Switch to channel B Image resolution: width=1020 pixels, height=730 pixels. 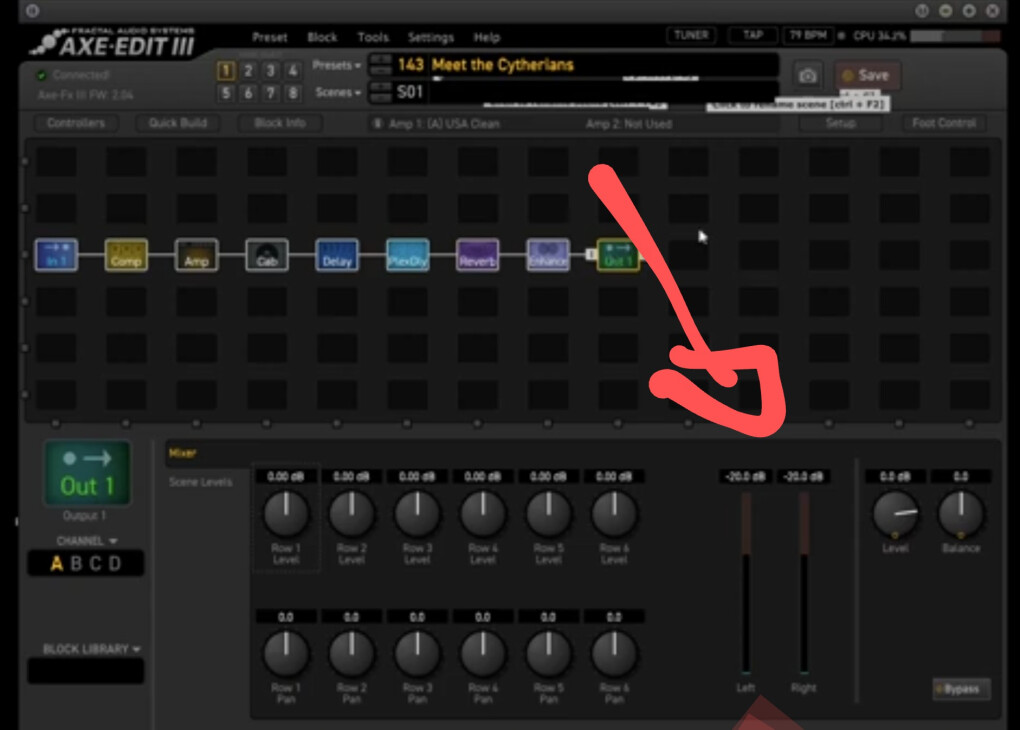pyautogui.click(x=76, y=563)
